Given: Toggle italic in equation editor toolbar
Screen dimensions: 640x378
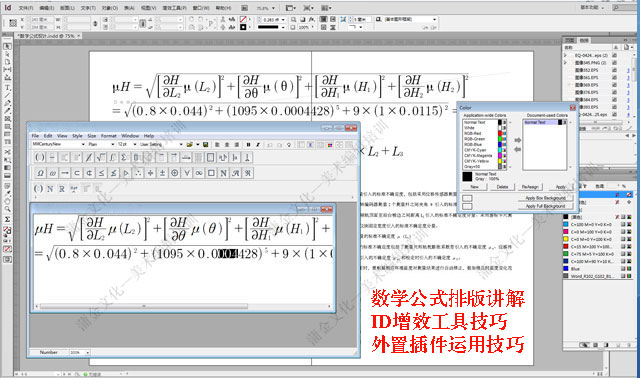Looking at the screenshot, I should click(x=258, y=145).
